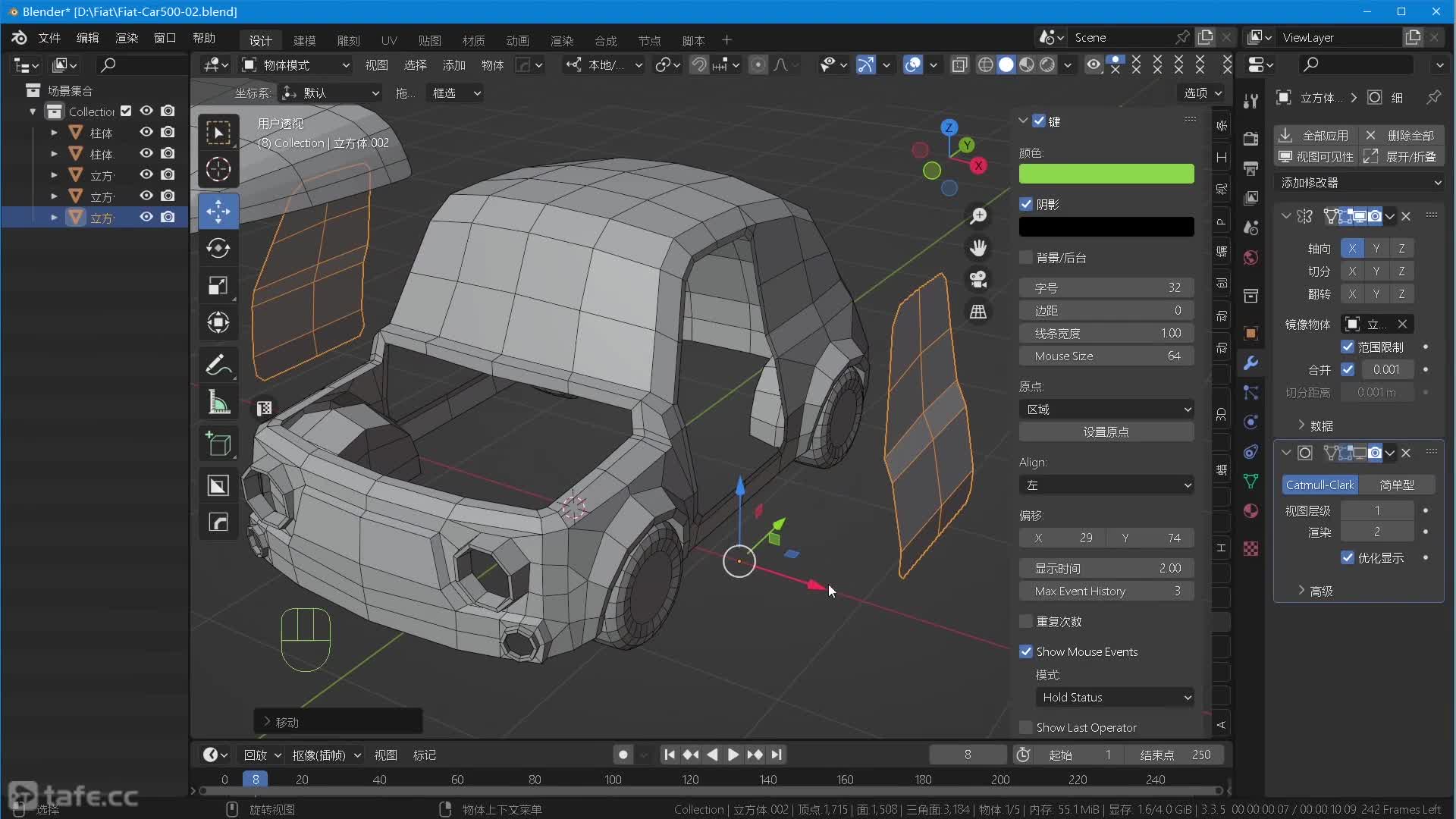Click the 字号 value slider
1456x819 pixels.
tap(1106, 287)
